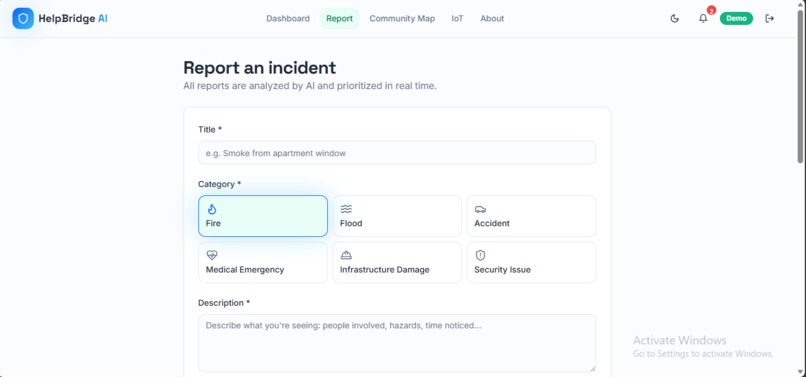
Task: Go to the Dashboard tab
Action: pos(288,19)
